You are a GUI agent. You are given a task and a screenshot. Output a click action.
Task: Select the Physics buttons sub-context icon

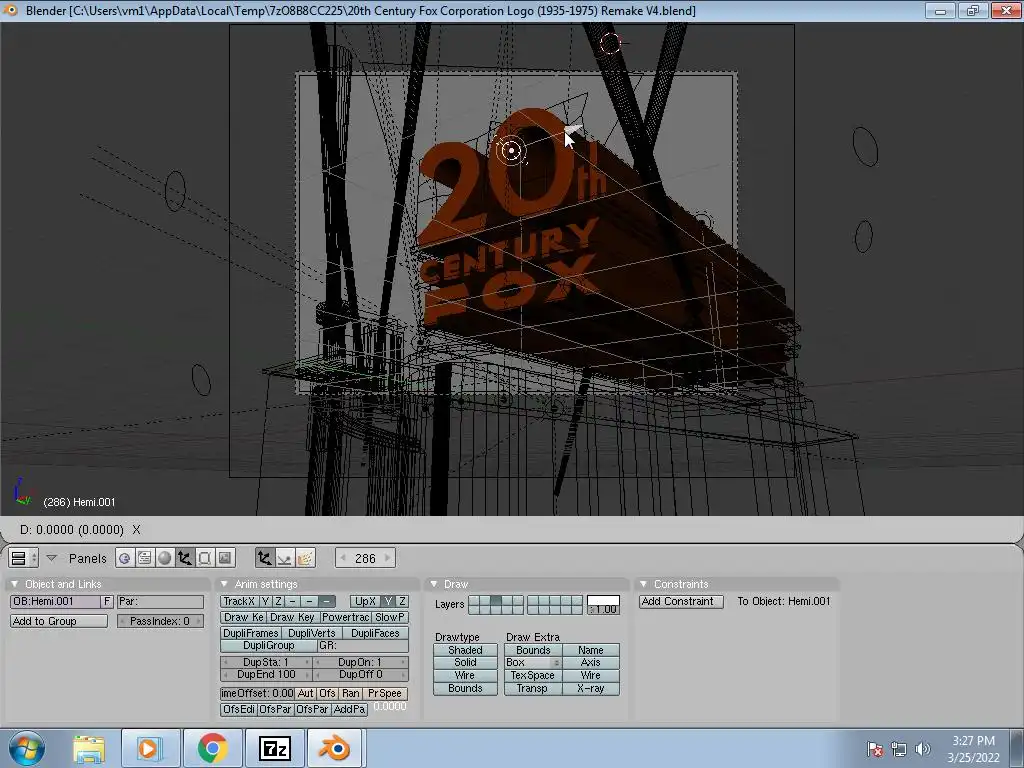click(285, 558)
